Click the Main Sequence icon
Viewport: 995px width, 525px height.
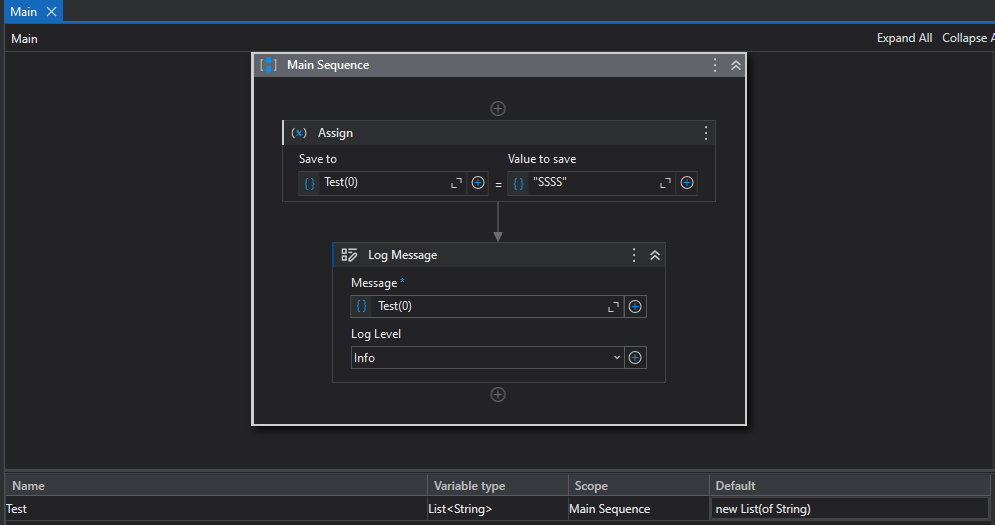[268, 65]
